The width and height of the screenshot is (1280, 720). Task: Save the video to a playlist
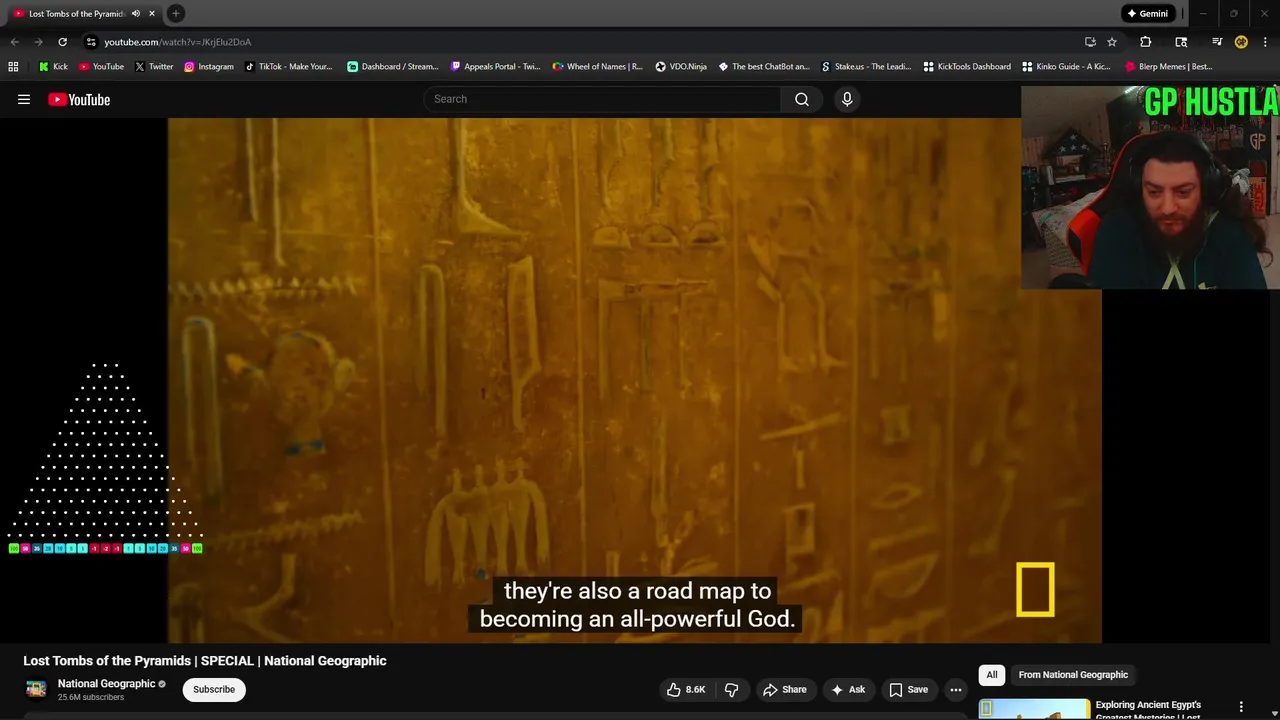point(909,689)
